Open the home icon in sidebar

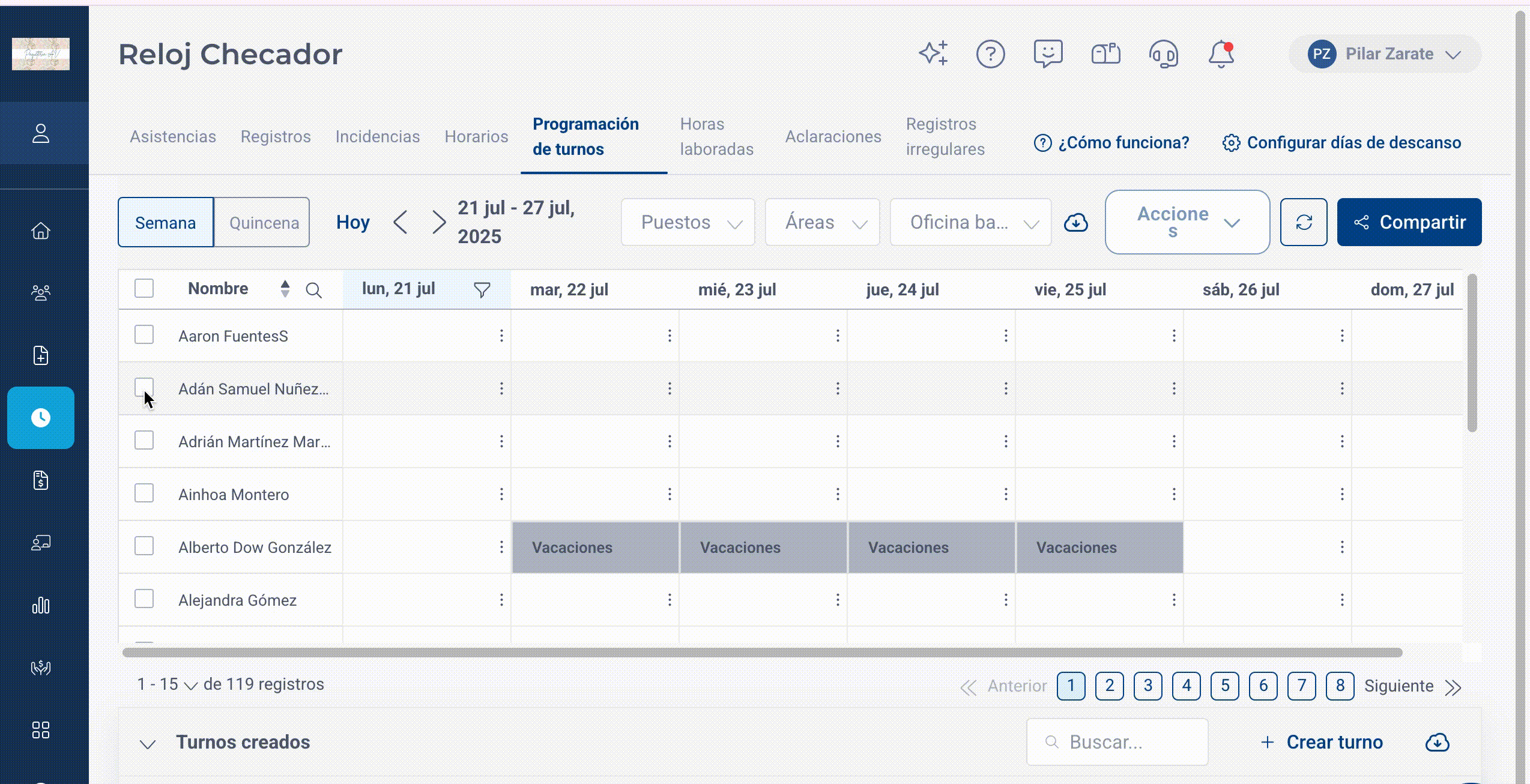point(41,231)
